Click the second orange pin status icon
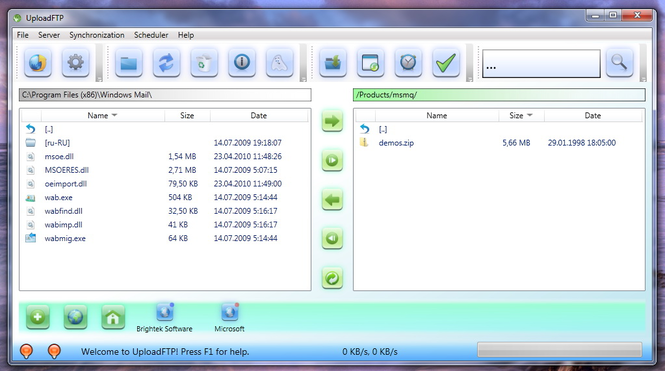The width and height of the screenshot is (665, 371). tap(54, 351)
